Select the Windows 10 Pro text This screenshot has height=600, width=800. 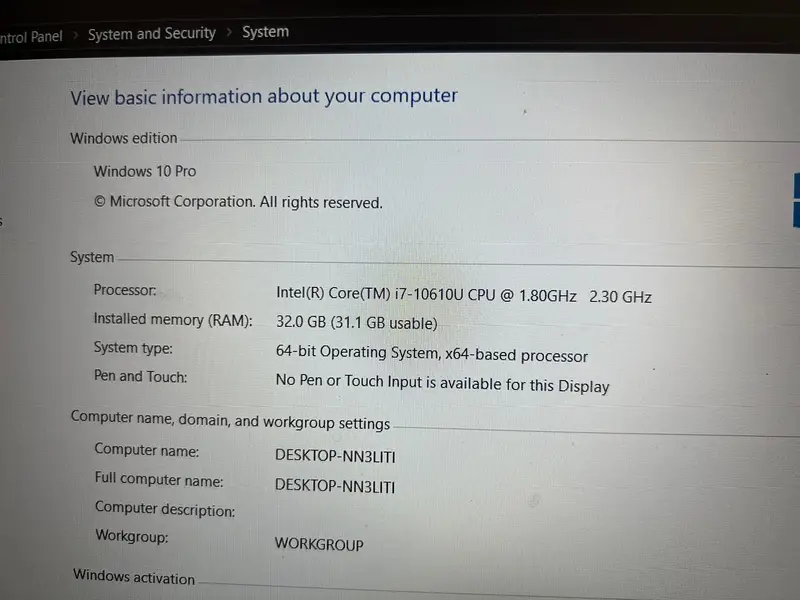click(x=144, y=172)
